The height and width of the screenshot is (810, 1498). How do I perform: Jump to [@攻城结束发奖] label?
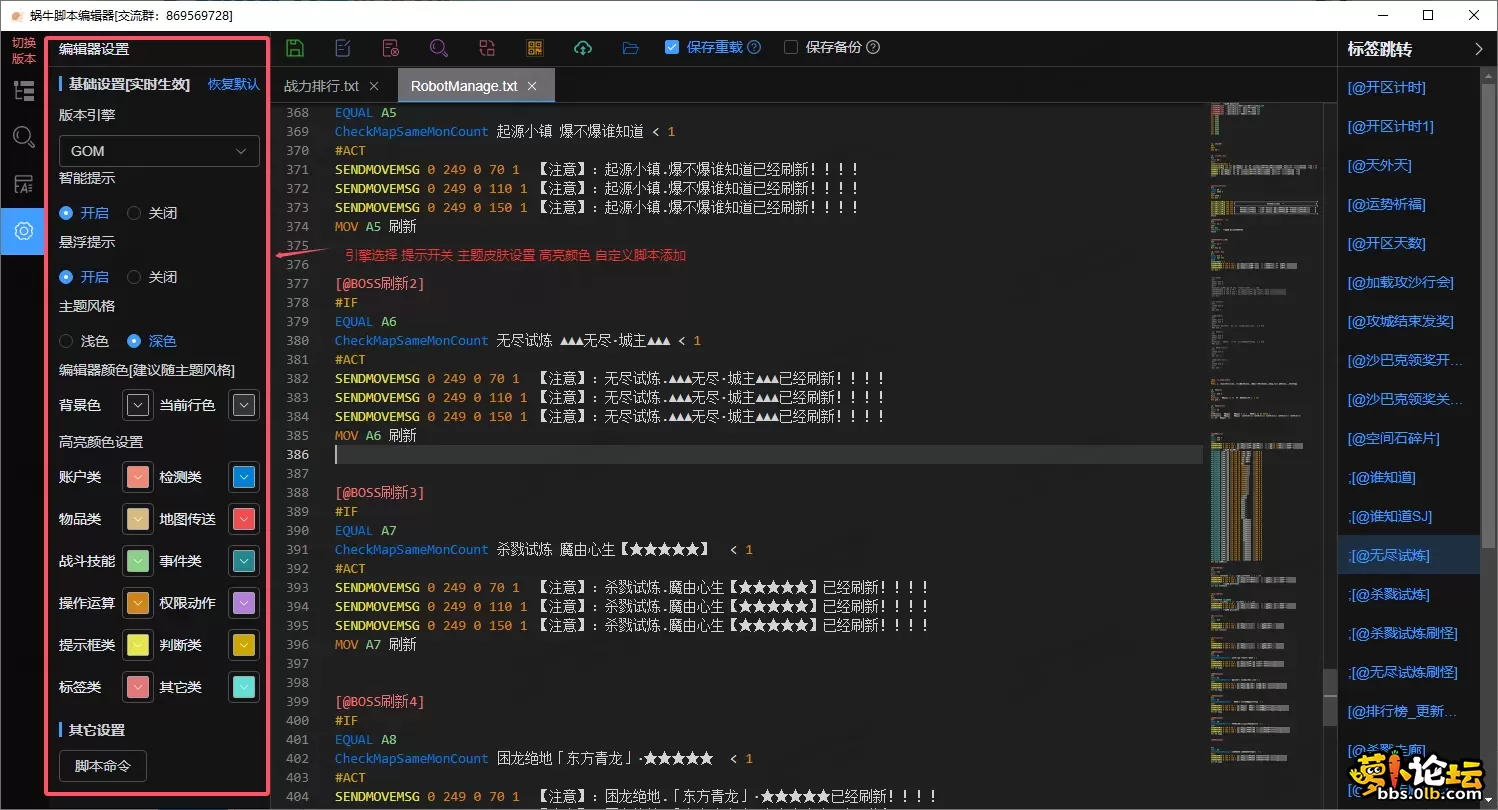tap(1400, 321)
